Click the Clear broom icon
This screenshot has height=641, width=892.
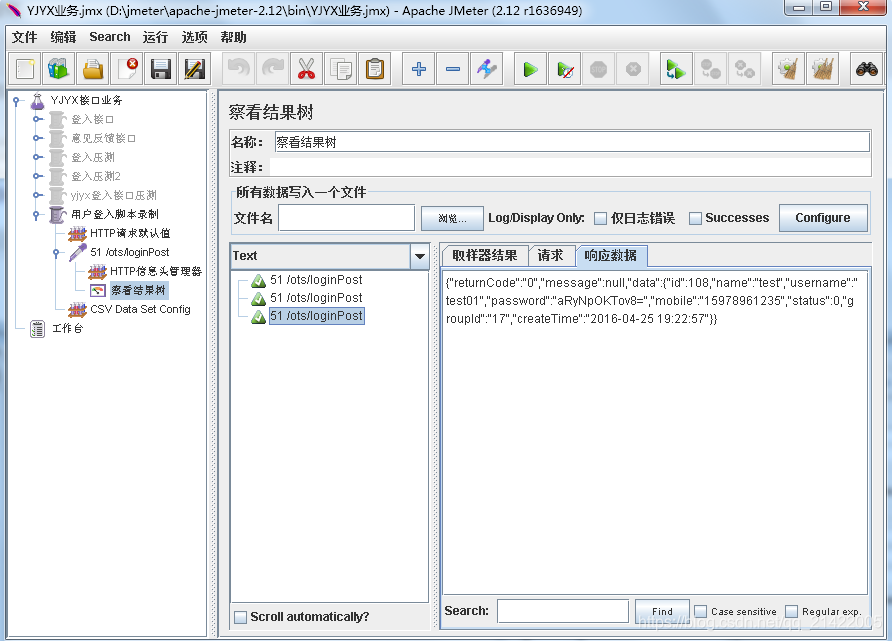(x=788, y=69)
